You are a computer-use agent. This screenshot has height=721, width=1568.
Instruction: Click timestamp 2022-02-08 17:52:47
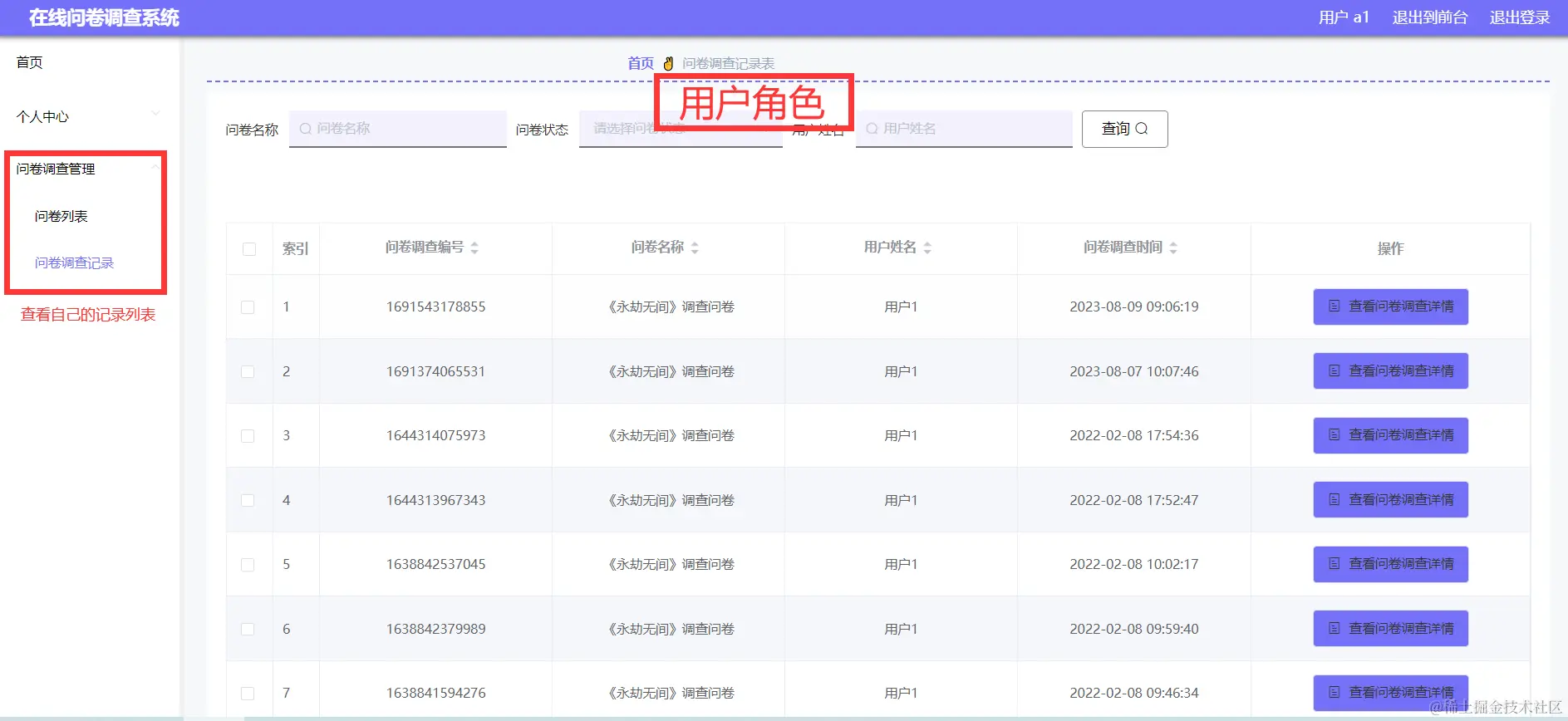[1134, 500]
